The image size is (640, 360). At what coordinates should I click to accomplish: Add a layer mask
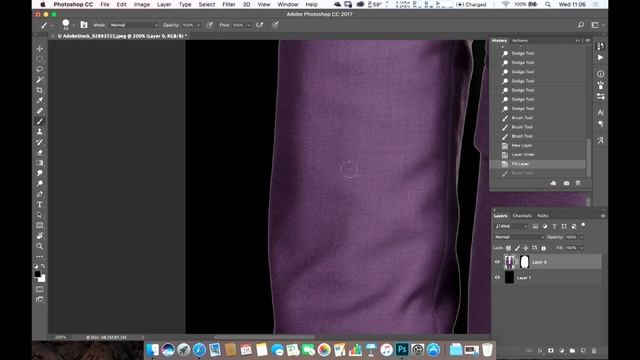[x=551, y=351]
